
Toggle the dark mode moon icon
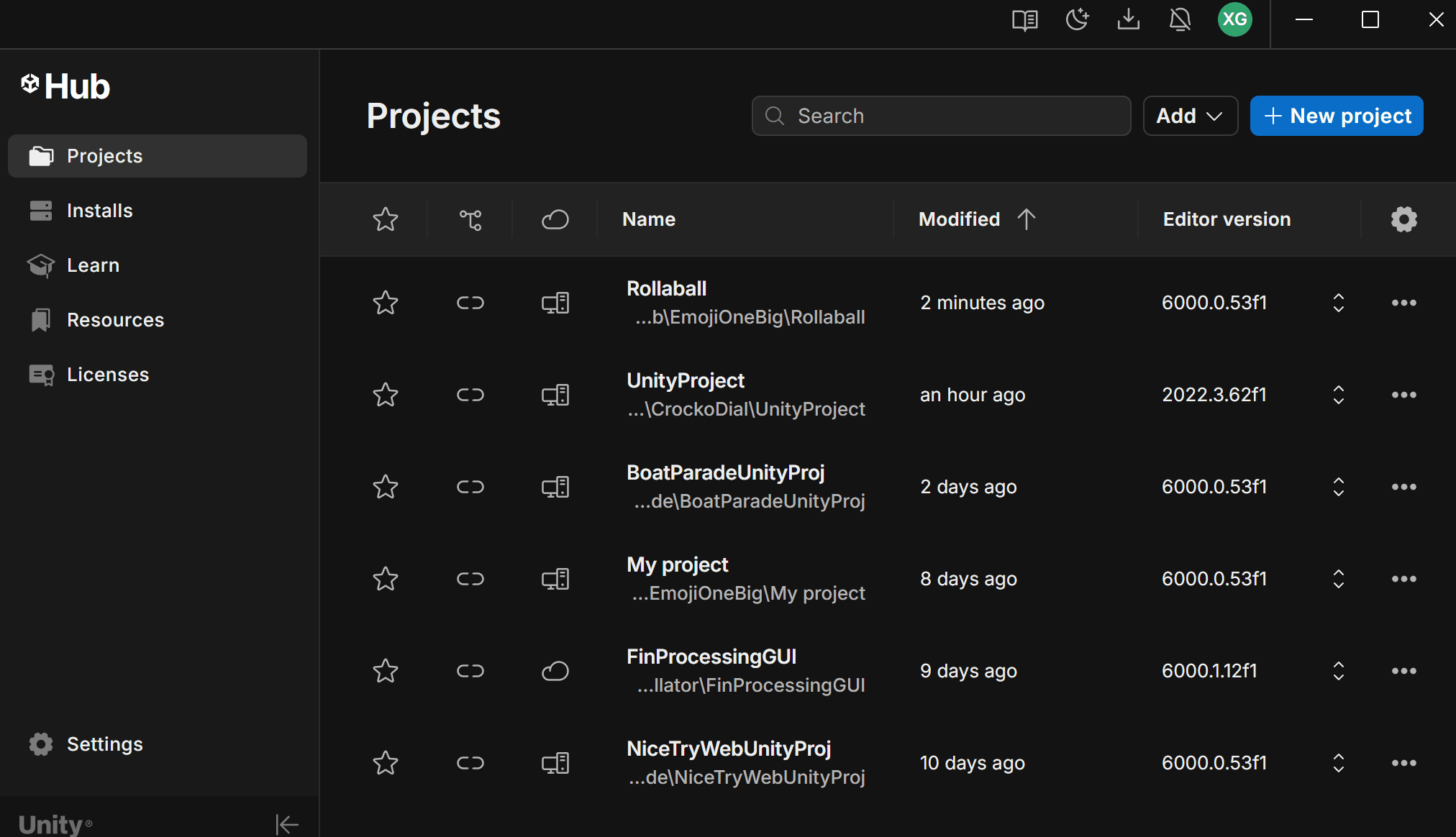1077,20
